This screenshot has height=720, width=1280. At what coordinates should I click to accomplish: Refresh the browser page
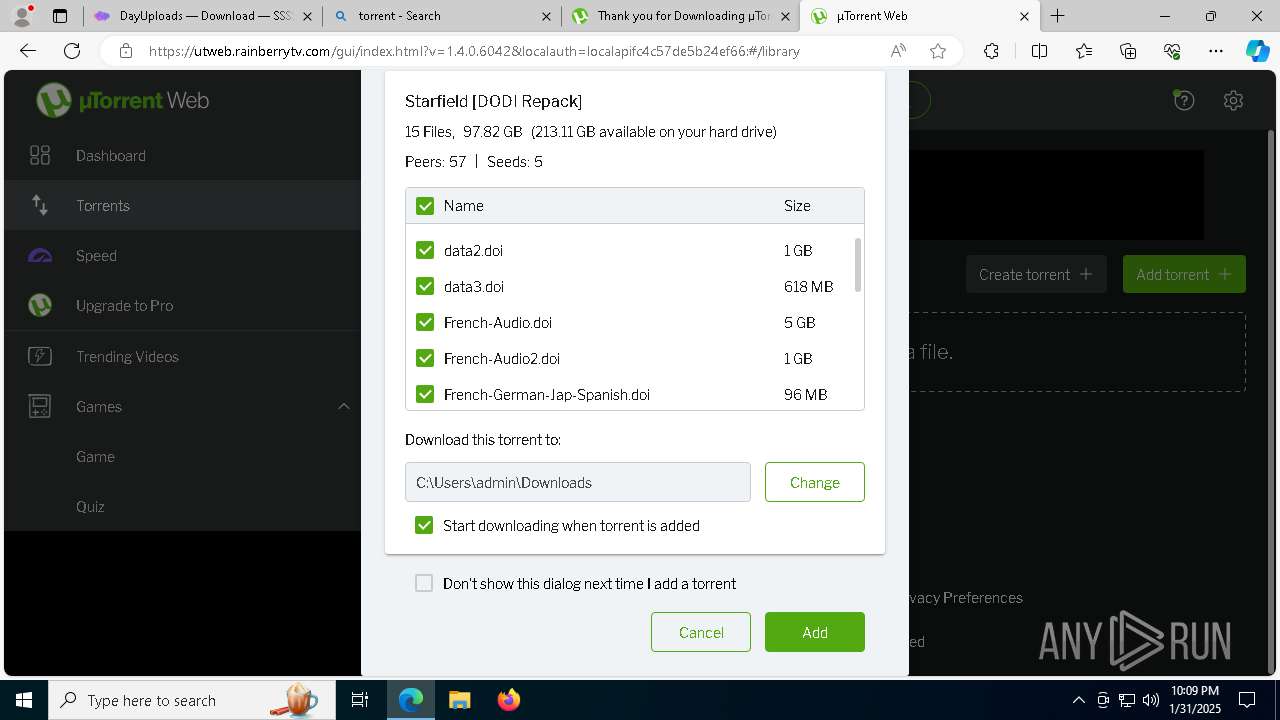(x=72, y=51)
